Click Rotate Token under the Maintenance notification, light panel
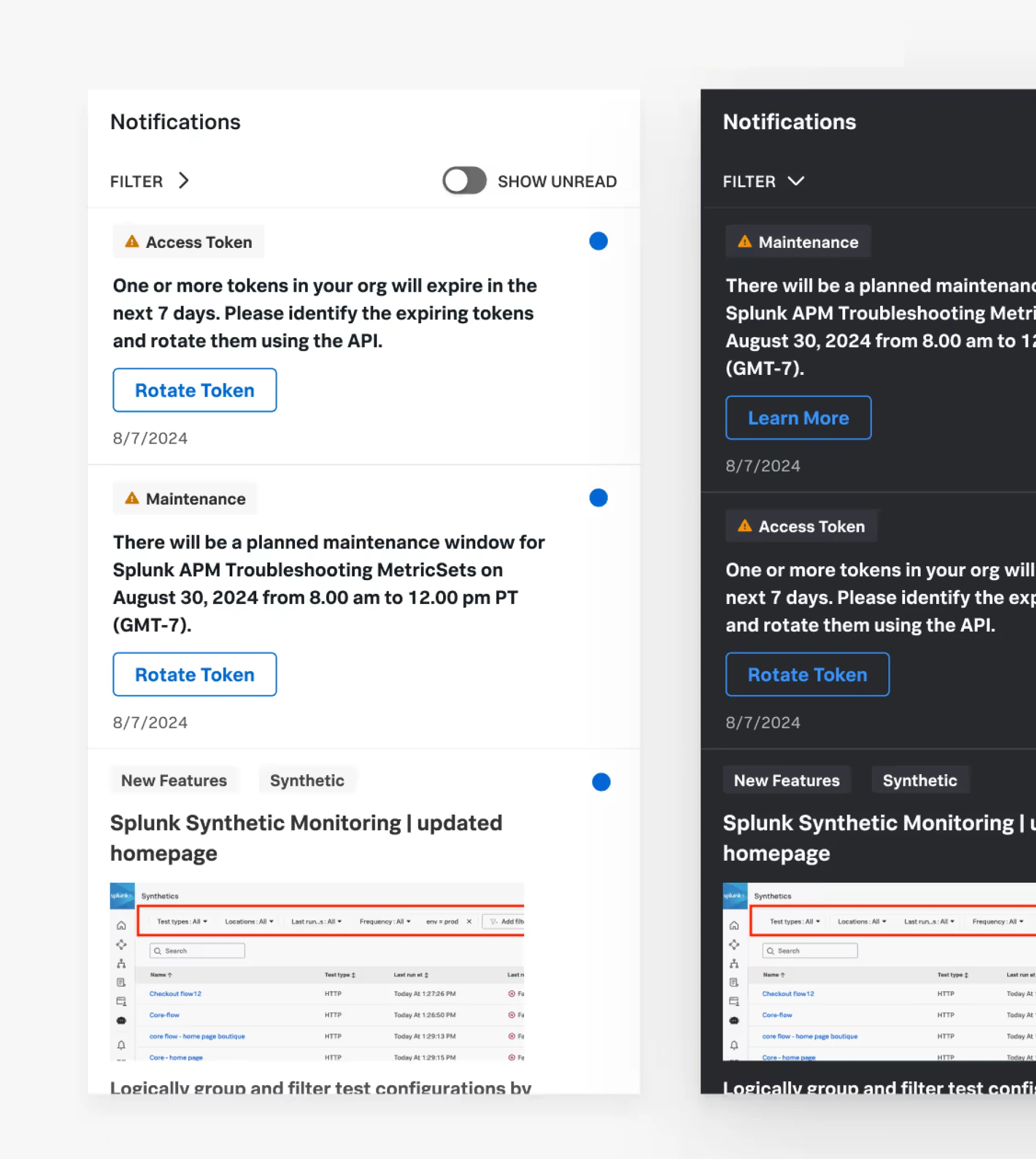This screenshot has width=1036, height=1159. coord(195,674)
